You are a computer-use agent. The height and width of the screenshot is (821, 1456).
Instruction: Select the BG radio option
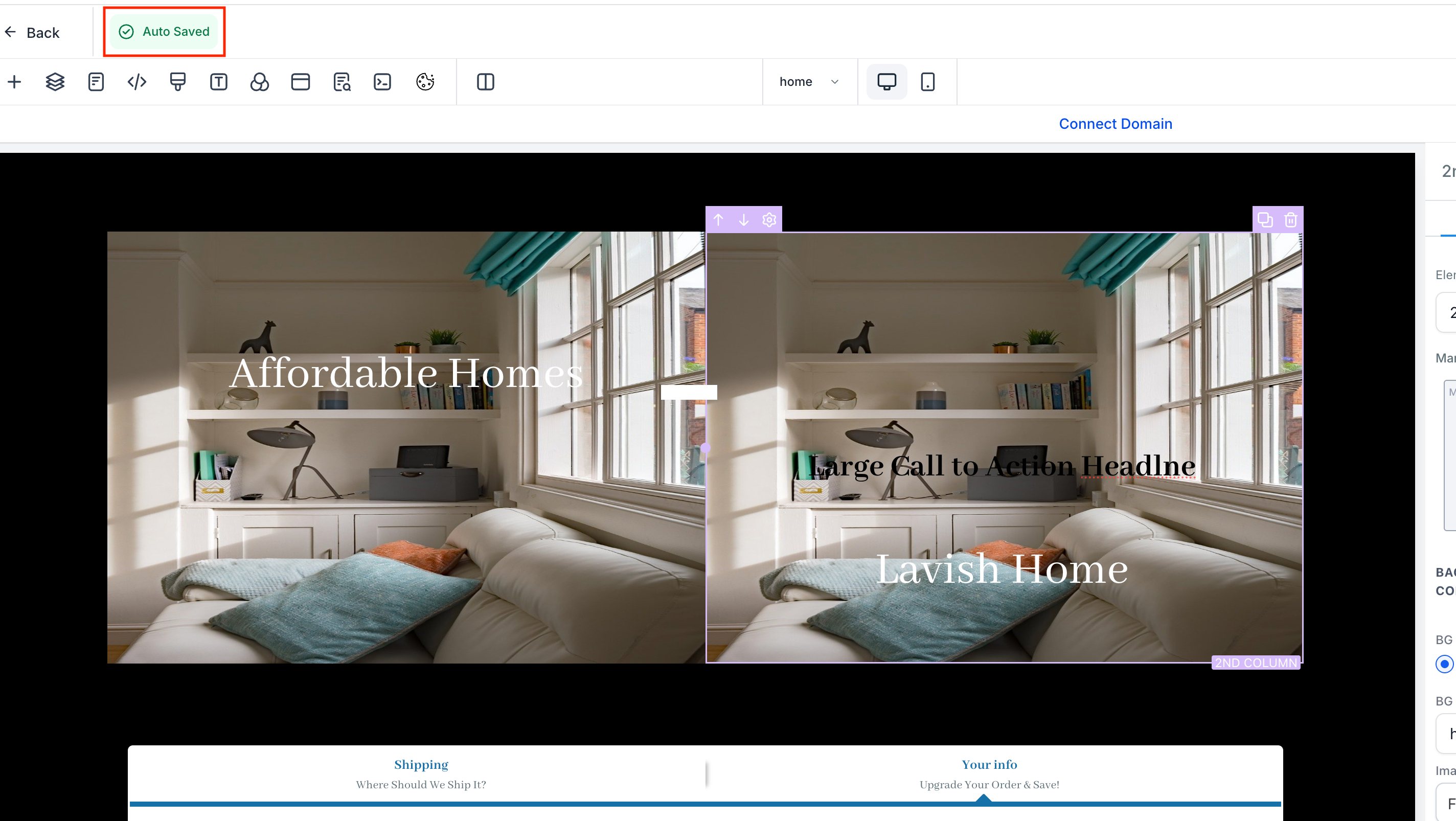pyautogui.click(x=1444, y=664)
